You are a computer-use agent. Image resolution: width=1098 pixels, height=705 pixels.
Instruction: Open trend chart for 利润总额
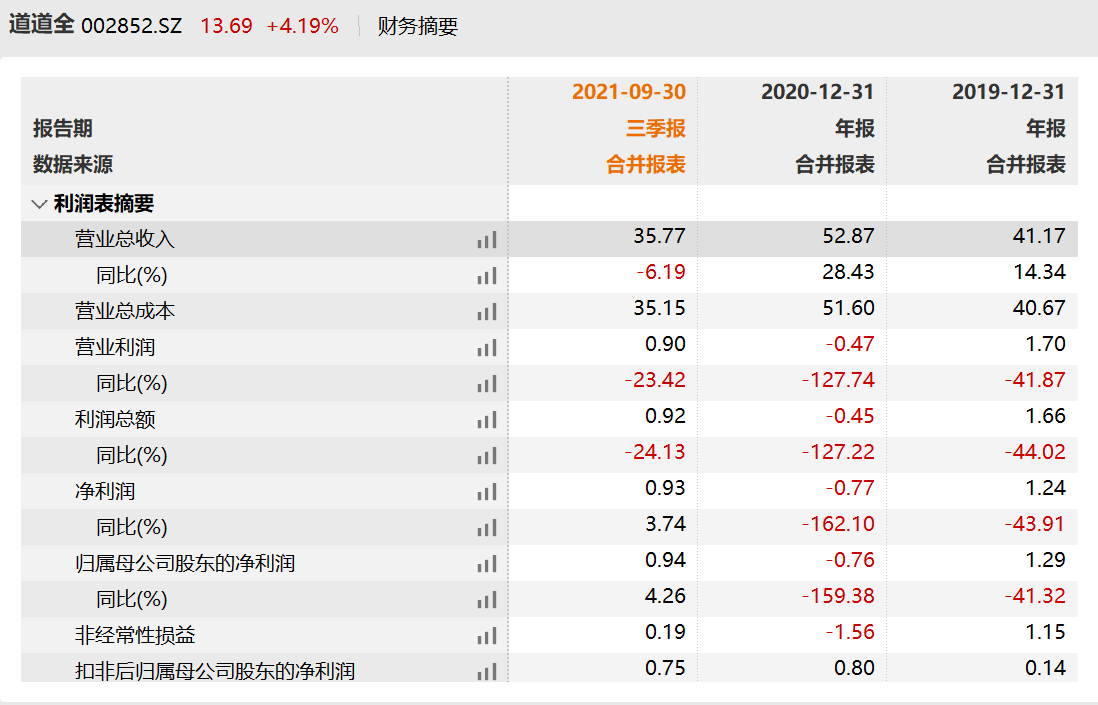click(487, 420)
